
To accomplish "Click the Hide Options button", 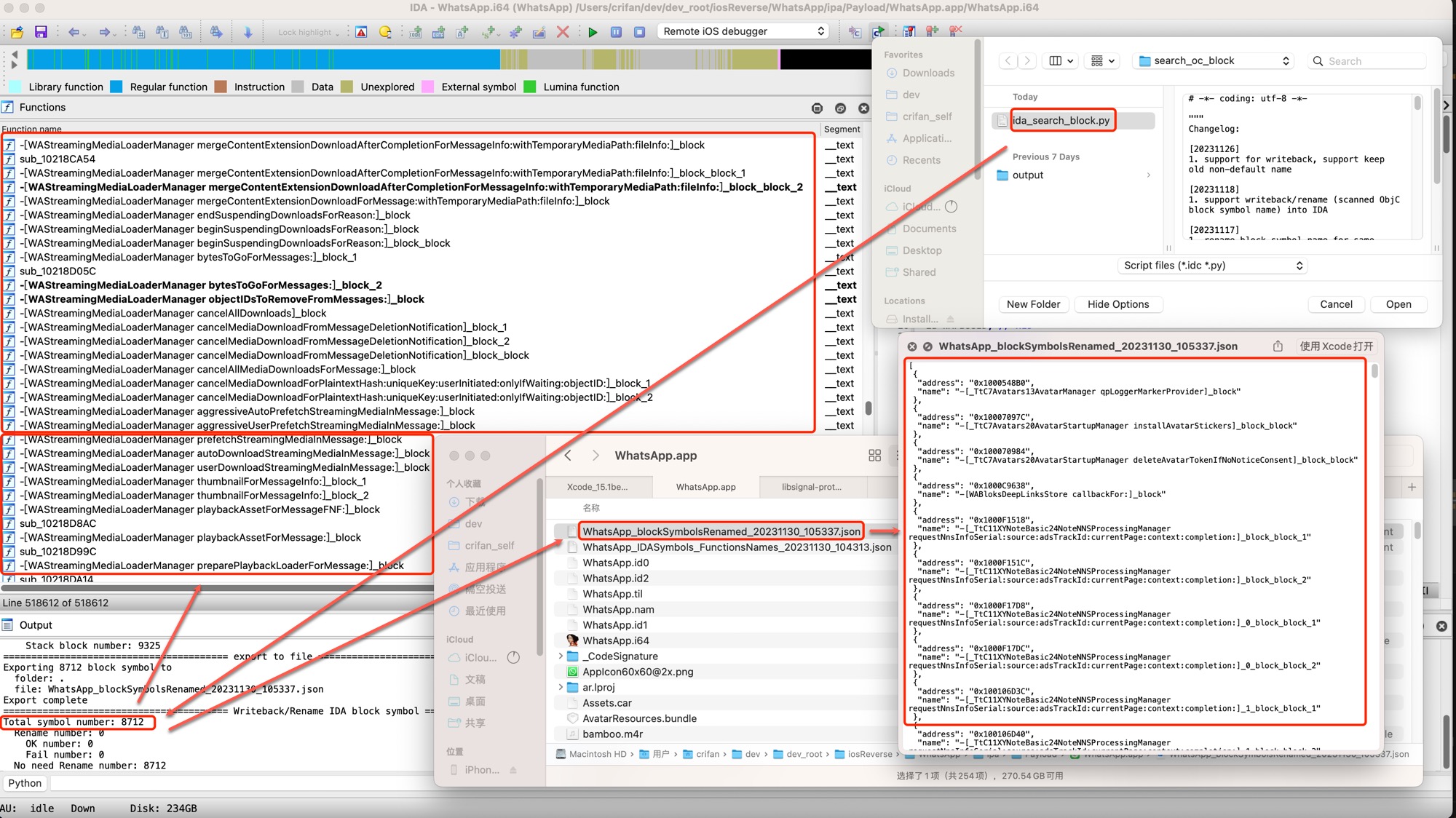I will [x=1117, y=304].
